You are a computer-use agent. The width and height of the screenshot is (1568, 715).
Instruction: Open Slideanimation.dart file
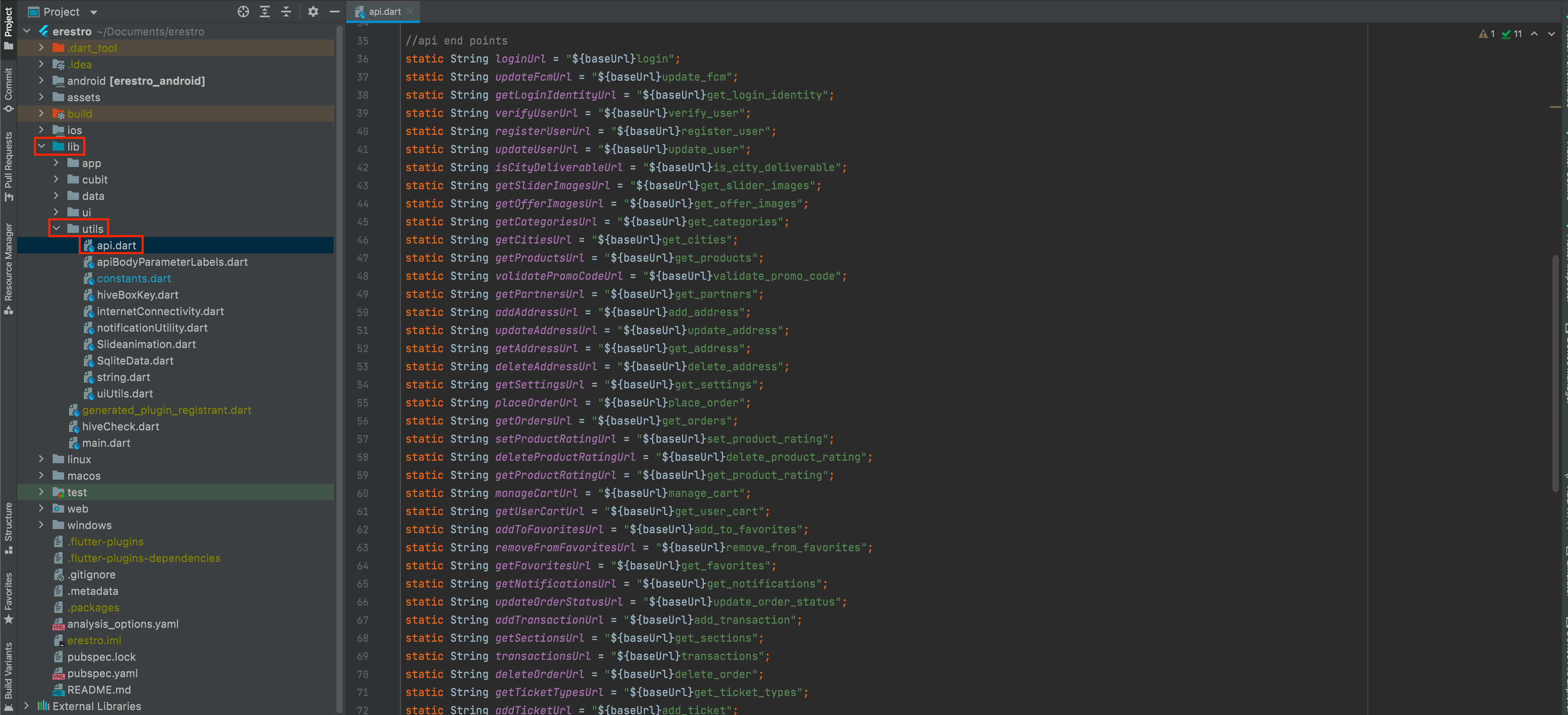point(139,344)
